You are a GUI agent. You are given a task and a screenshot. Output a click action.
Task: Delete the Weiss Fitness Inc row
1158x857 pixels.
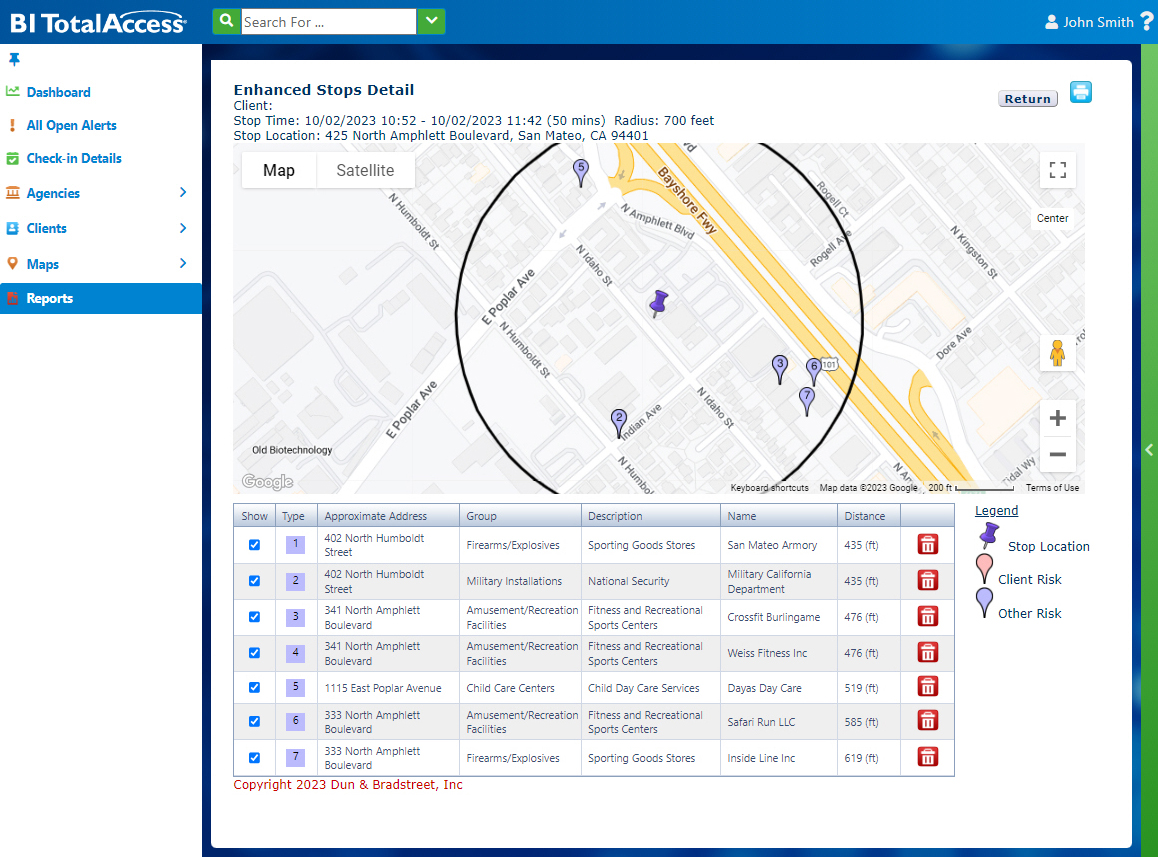(x=928, y=652)
